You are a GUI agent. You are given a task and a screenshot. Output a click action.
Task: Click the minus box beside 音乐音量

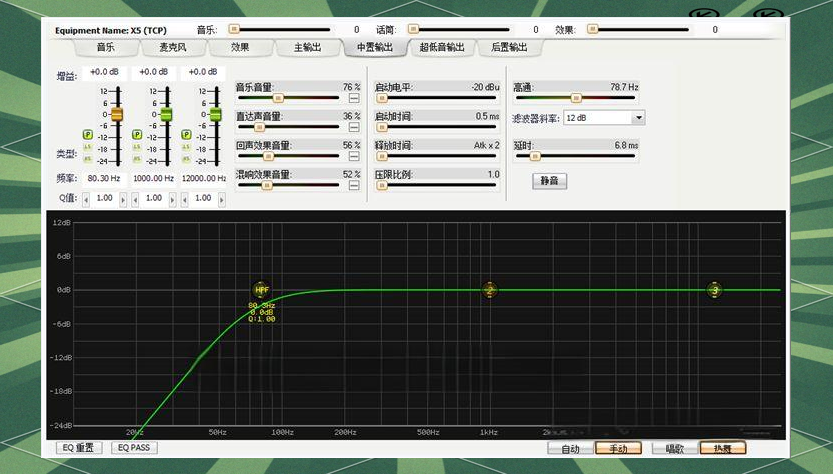tap(354, 98)
